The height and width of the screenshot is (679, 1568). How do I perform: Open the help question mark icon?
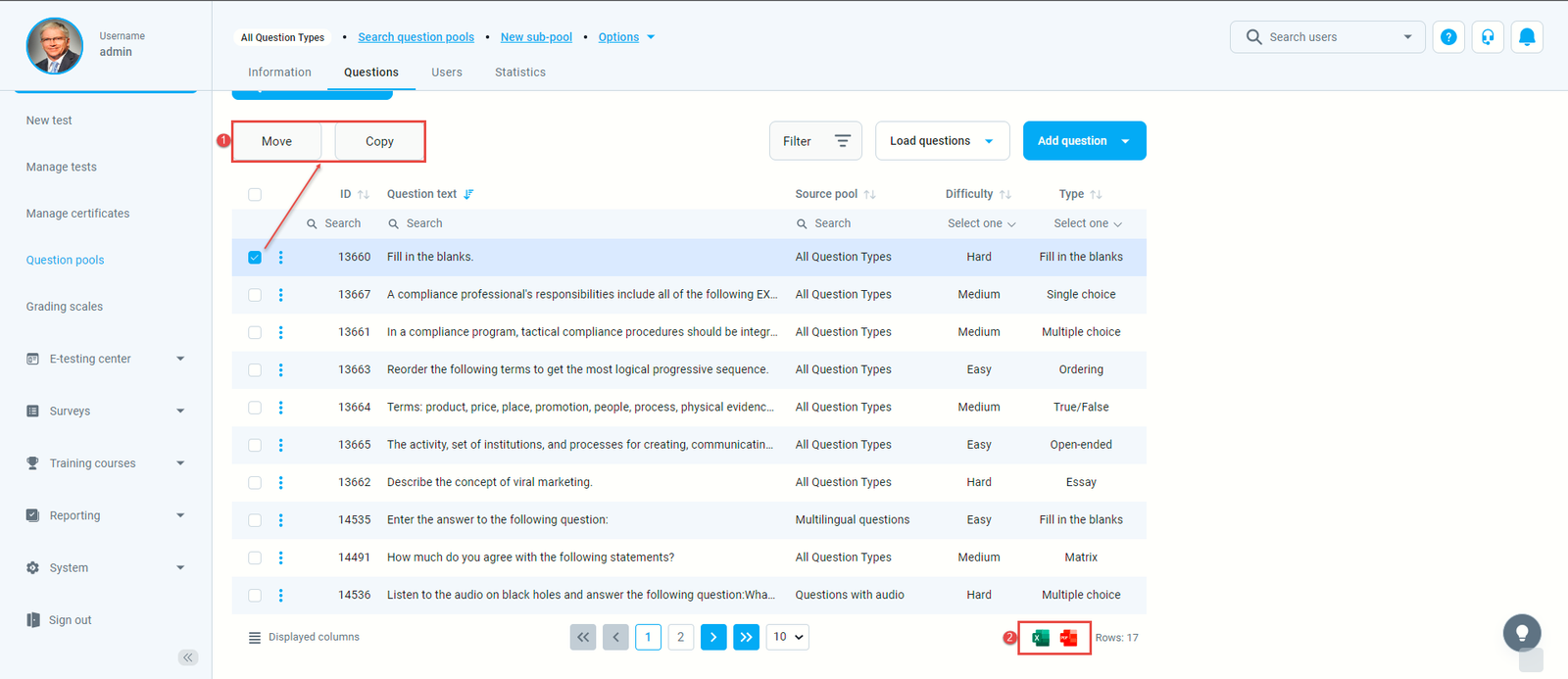(x=1448, y=37)
